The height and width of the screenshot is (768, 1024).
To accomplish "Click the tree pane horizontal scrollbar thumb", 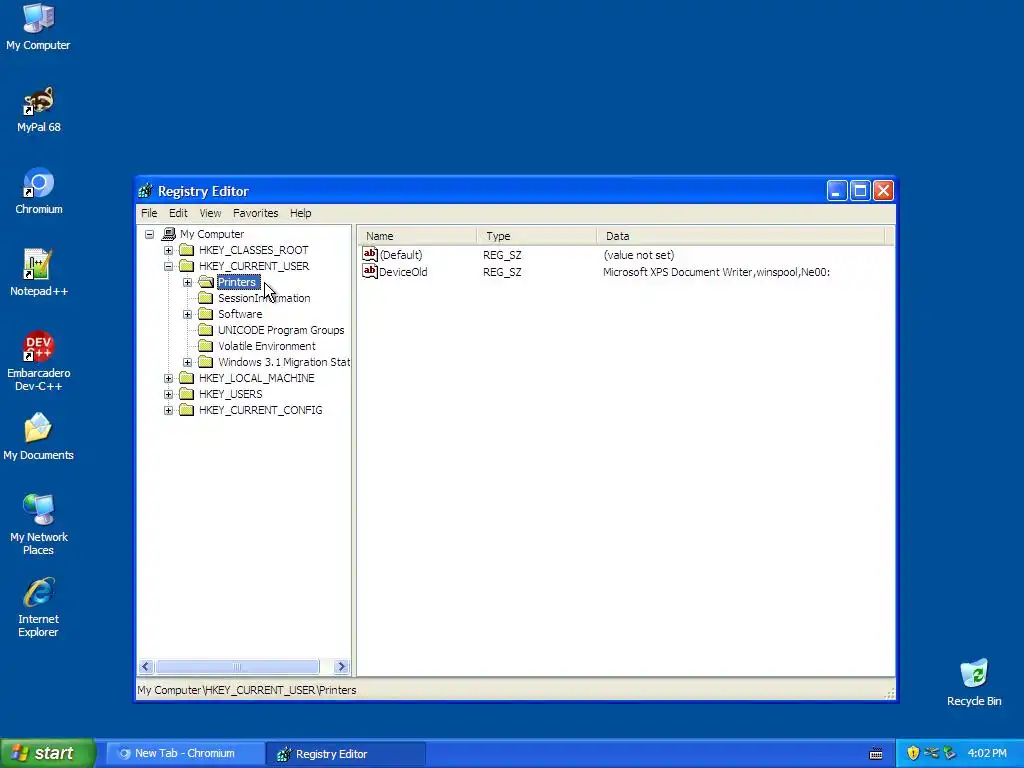I will point(237,667).
